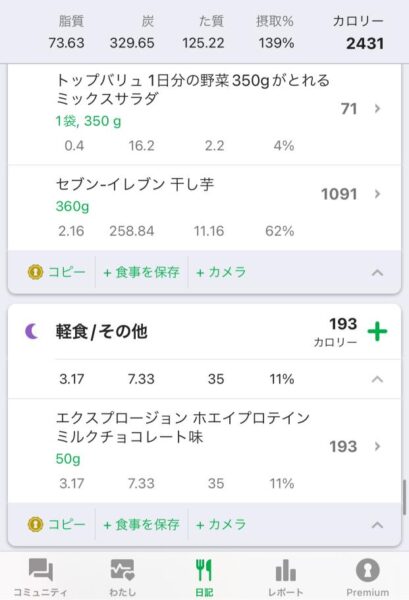Collapse the 軽食/その他 section footer chevron
Viewport: 409px width, 600px height.
tap(377, 524)
